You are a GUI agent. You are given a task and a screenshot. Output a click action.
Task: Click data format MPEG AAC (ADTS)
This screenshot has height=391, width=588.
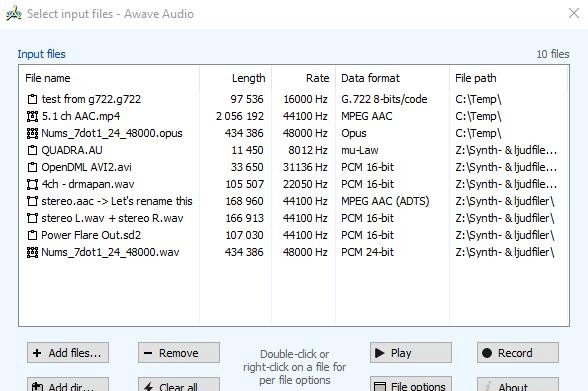pos(385,201)
